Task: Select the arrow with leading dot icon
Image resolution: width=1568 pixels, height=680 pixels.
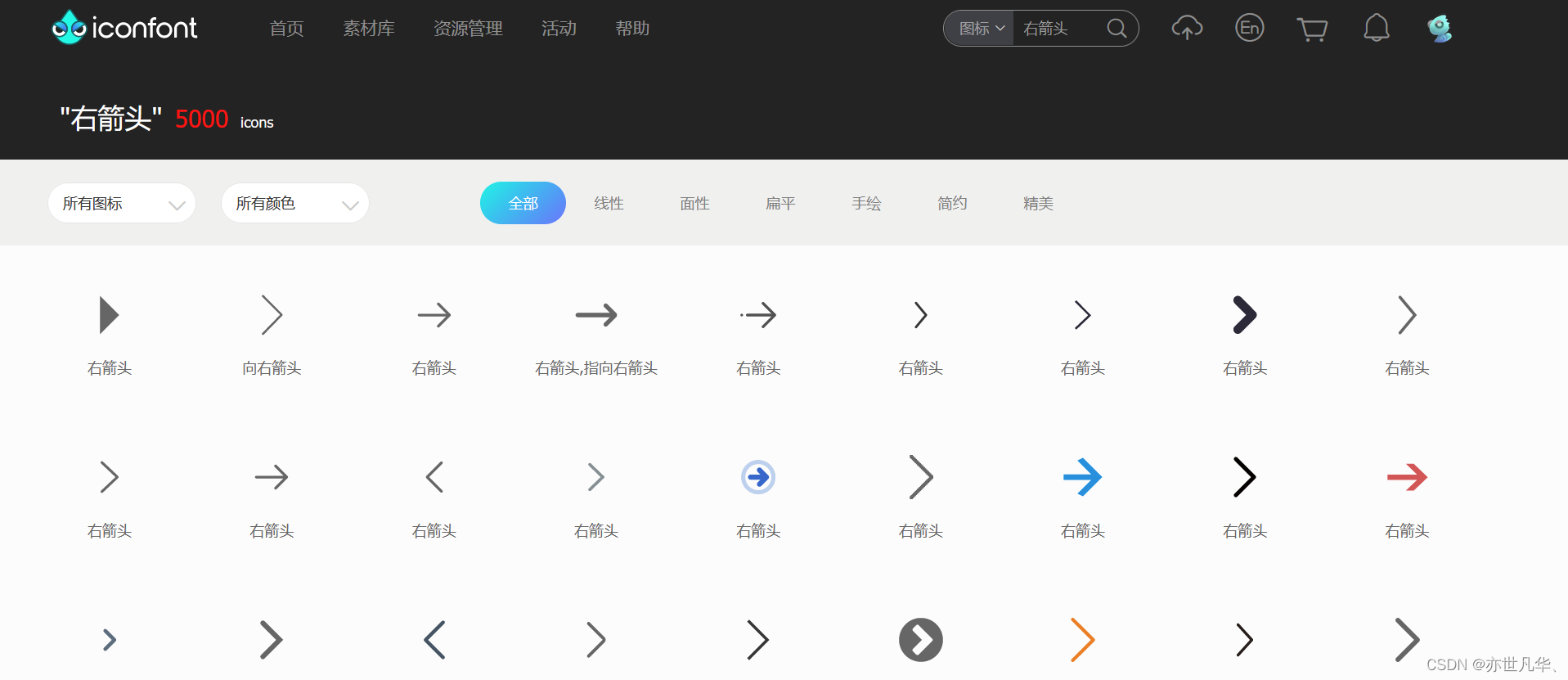Action: [758, 315]
